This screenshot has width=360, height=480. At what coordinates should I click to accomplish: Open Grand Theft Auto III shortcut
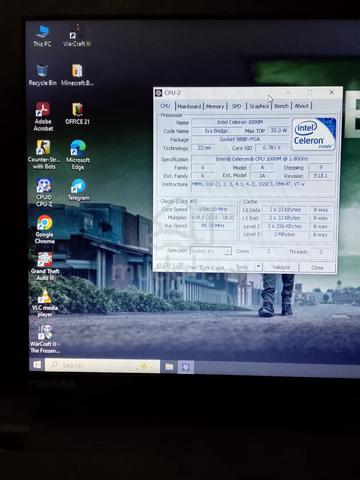pyautogui.click(x=45, y=266)
